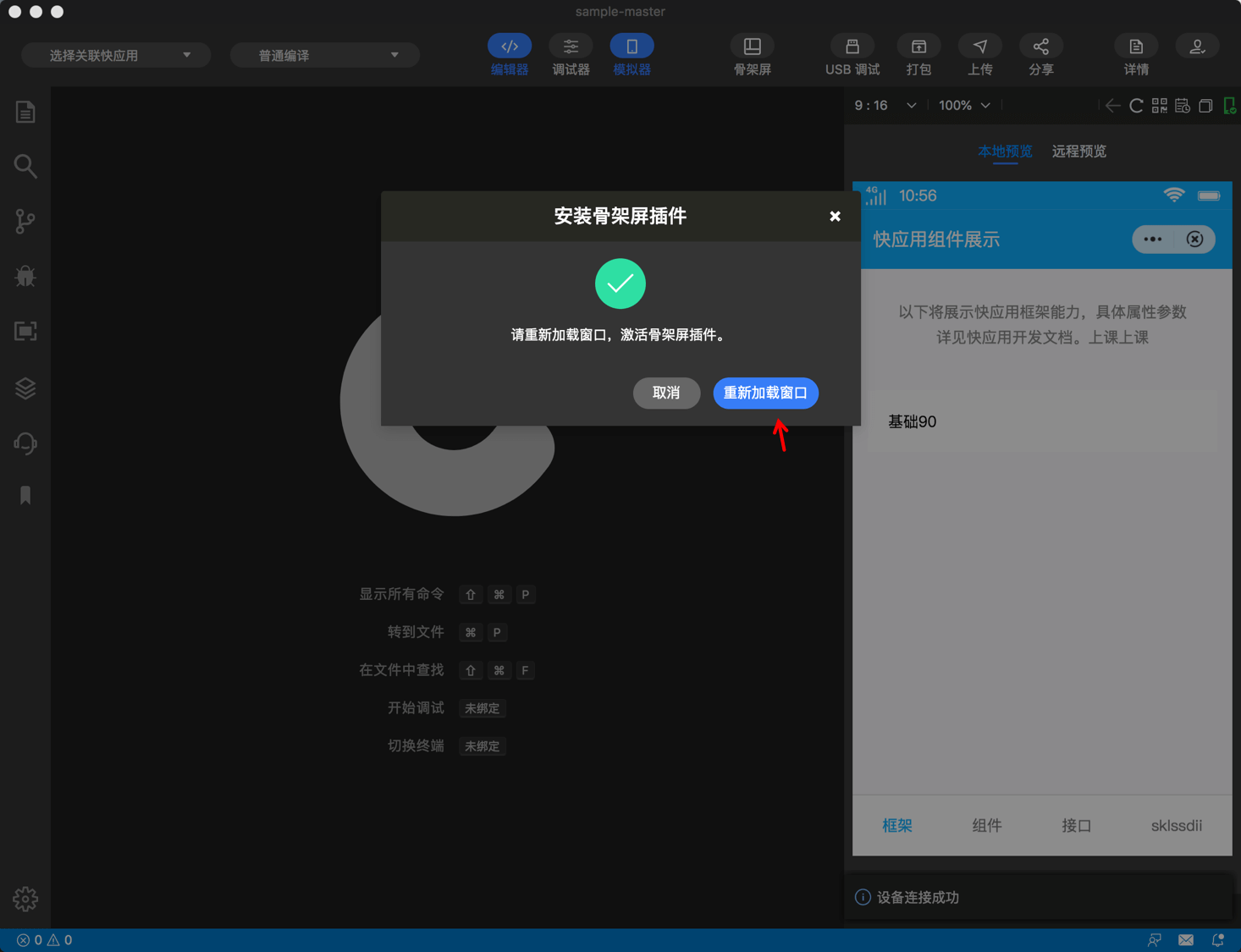Open the 骨架屏 skeleton screen tool

click(x=752, y=53)
